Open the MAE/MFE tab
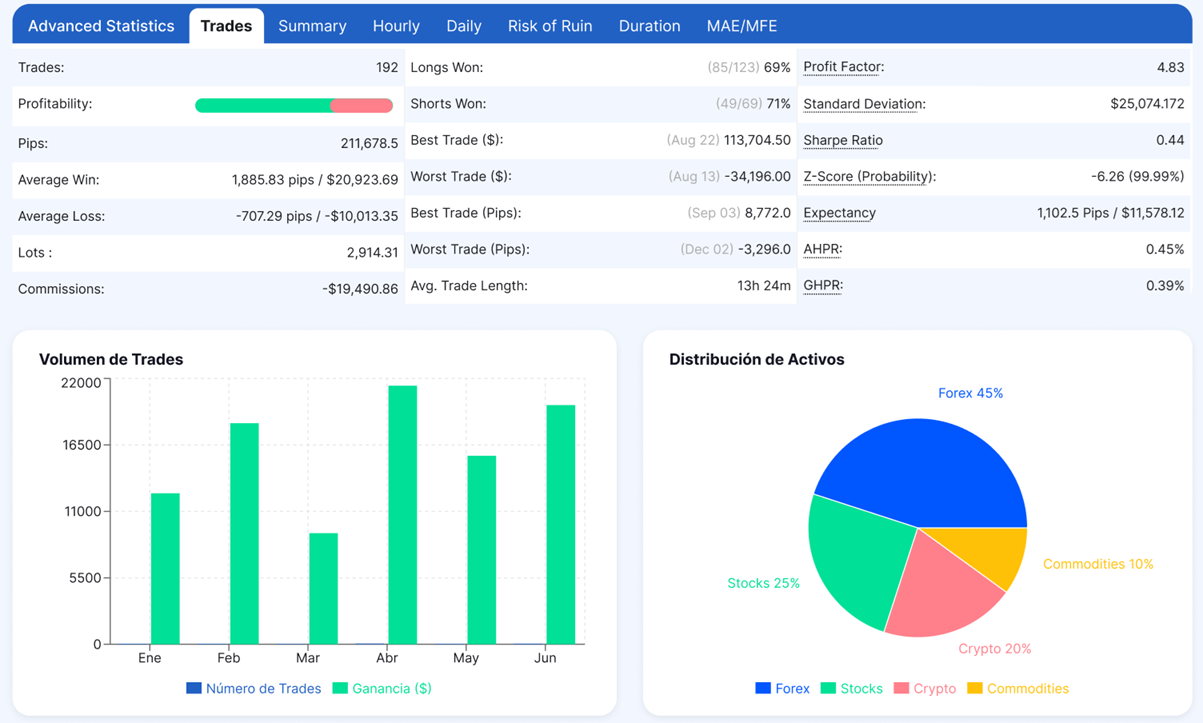 click(x=742, y=26)
